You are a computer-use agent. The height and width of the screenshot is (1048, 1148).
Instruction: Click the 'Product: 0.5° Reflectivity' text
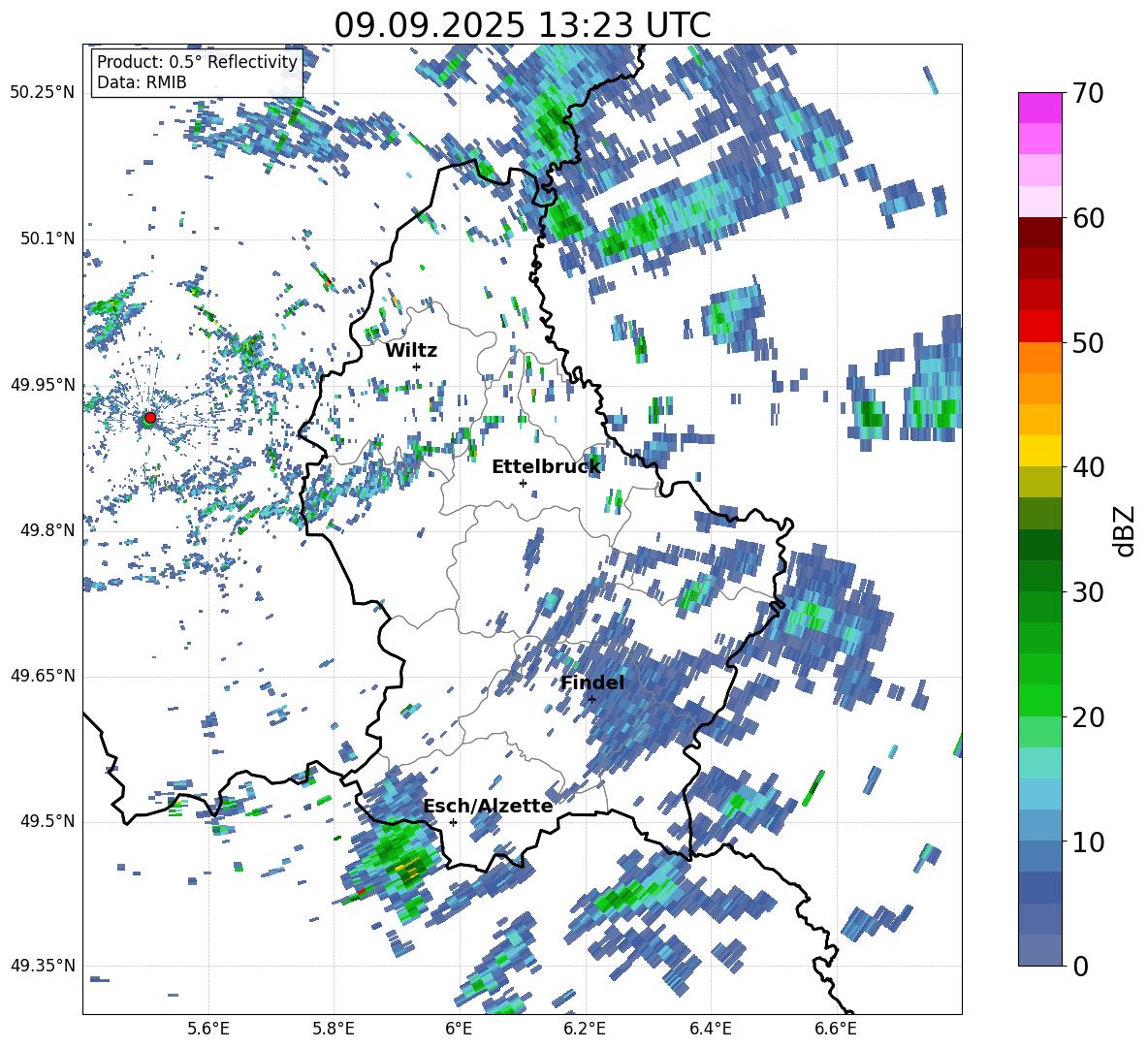[x=197, y=62]
